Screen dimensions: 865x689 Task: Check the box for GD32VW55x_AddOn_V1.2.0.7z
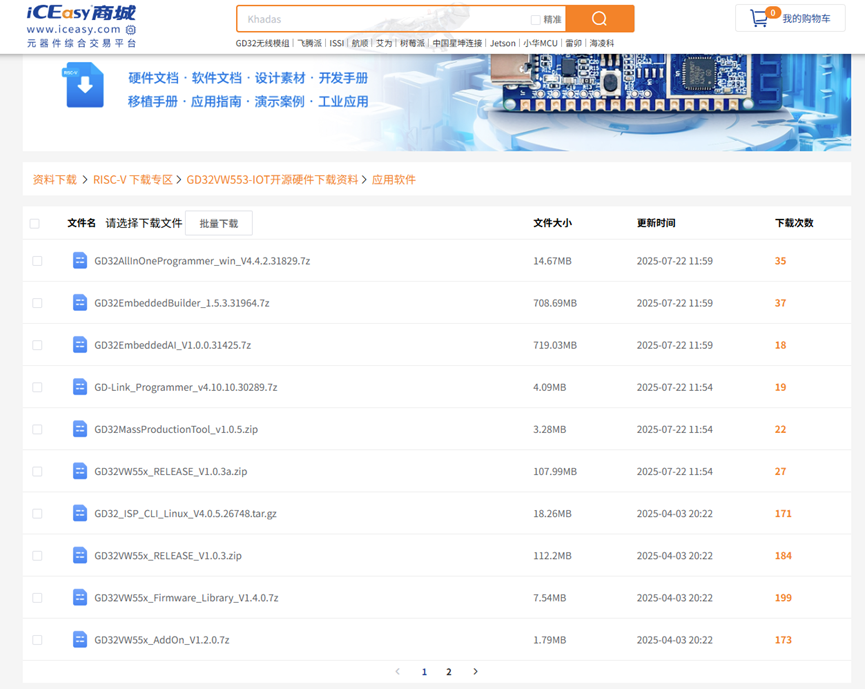tap(37, 640)
